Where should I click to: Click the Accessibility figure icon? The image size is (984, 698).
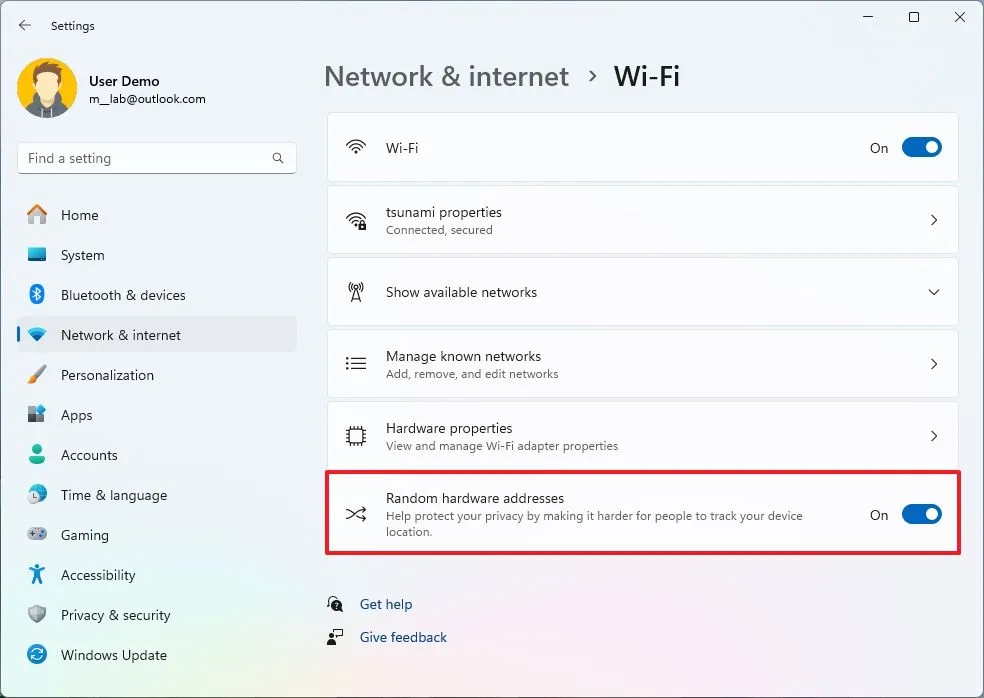[37, 575]
